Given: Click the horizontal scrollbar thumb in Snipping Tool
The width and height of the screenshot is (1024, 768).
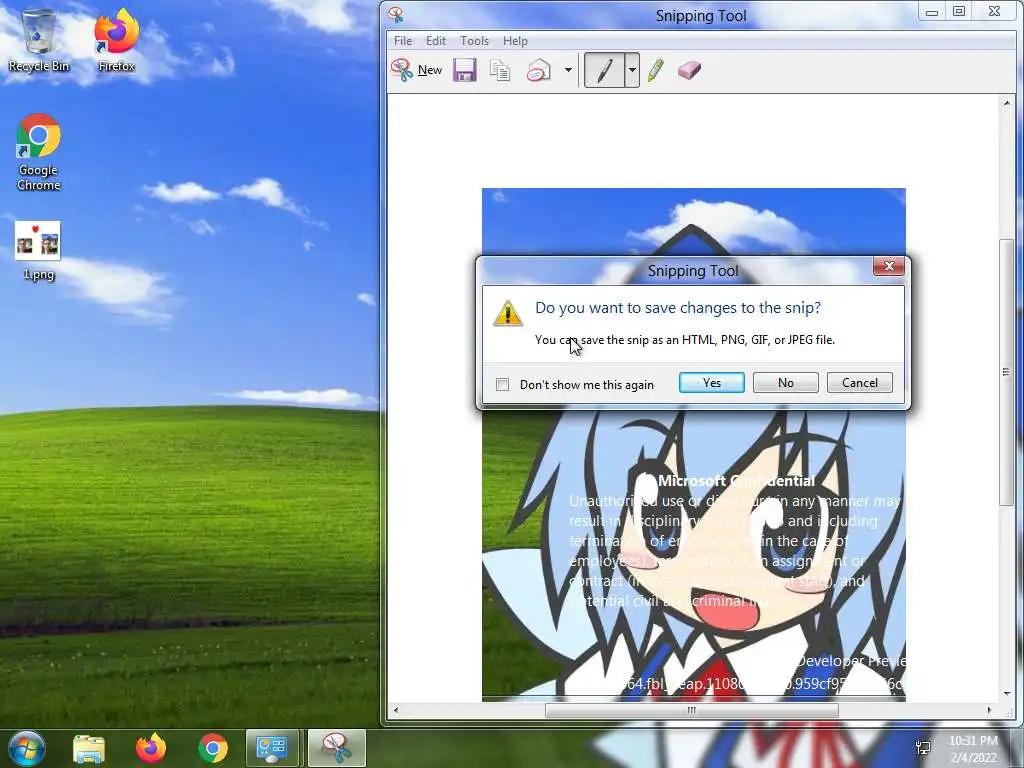Looking at the screenshot, I should 692,711.
